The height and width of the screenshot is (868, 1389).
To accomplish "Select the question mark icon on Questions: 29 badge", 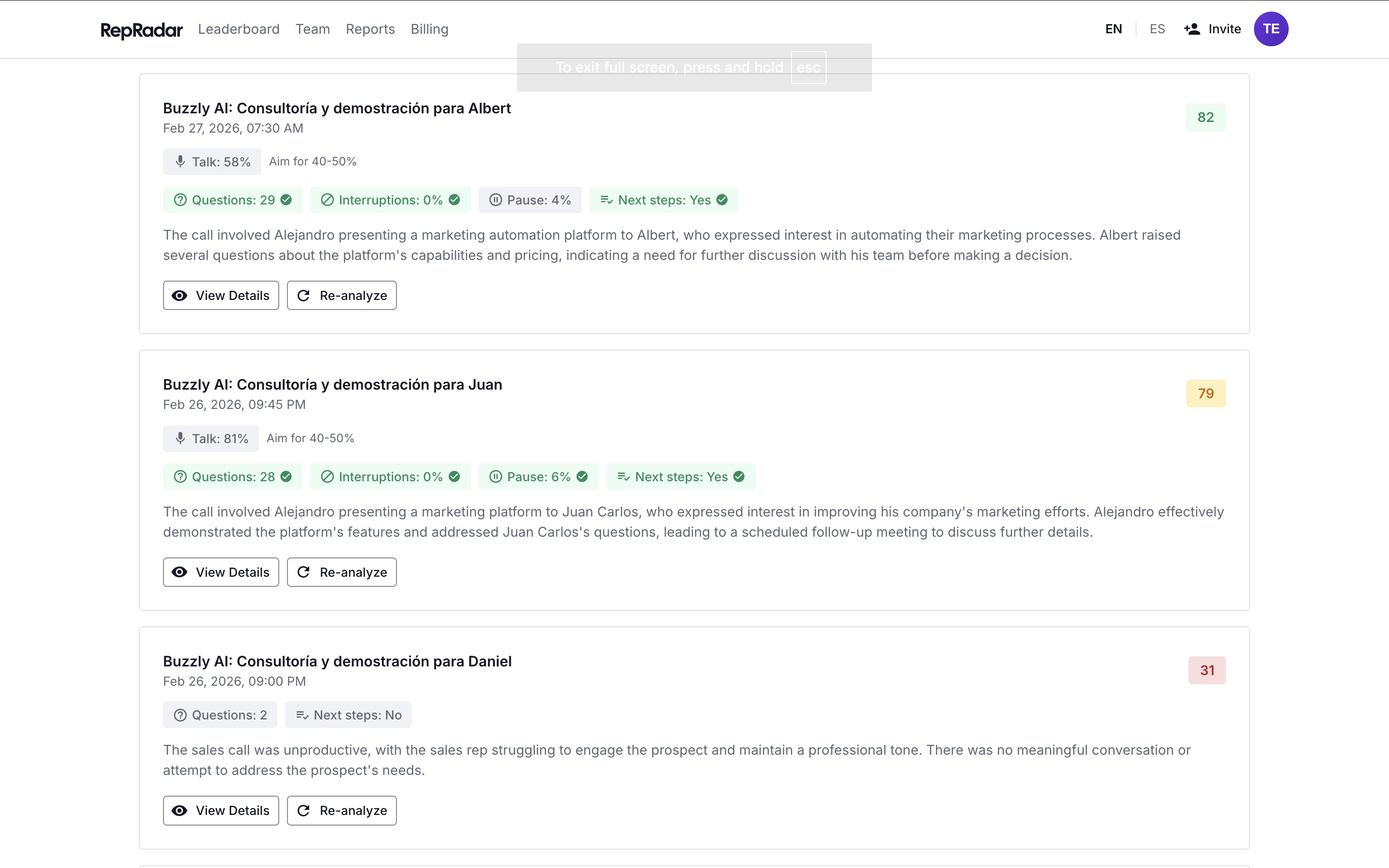I will pyautogui.click(x=180, y=199).
